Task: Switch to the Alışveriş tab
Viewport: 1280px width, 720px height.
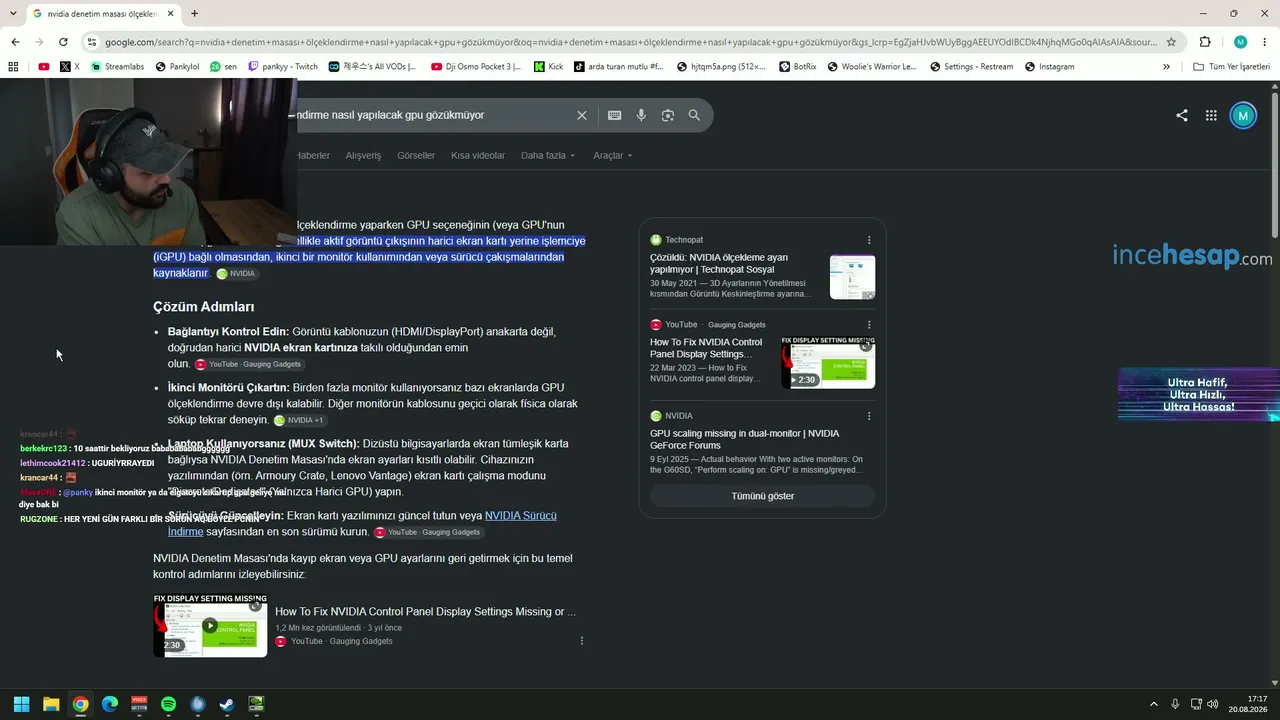Action: click(363, 156)
